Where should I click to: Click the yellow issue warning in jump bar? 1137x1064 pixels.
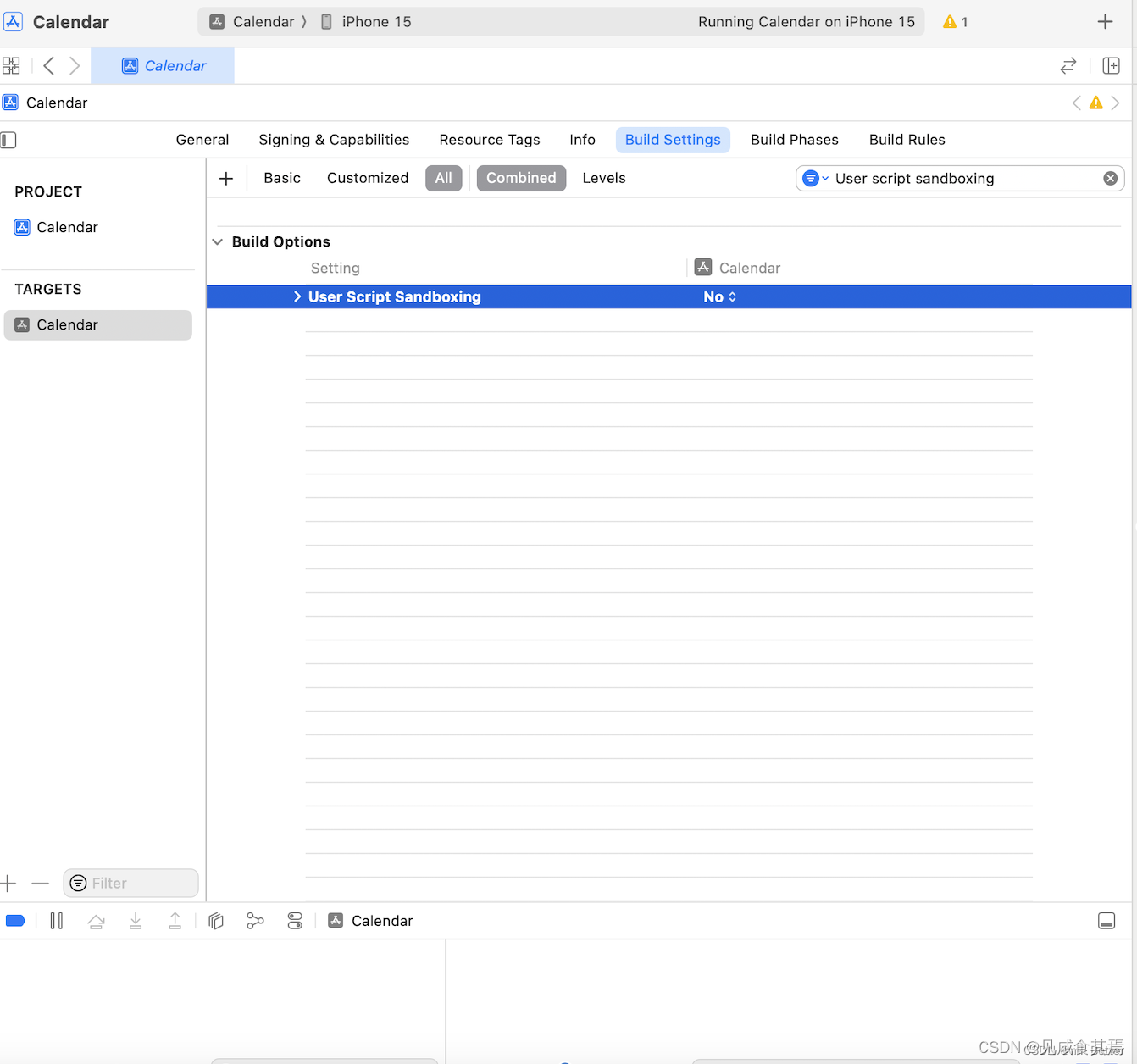coord(1095,103)
